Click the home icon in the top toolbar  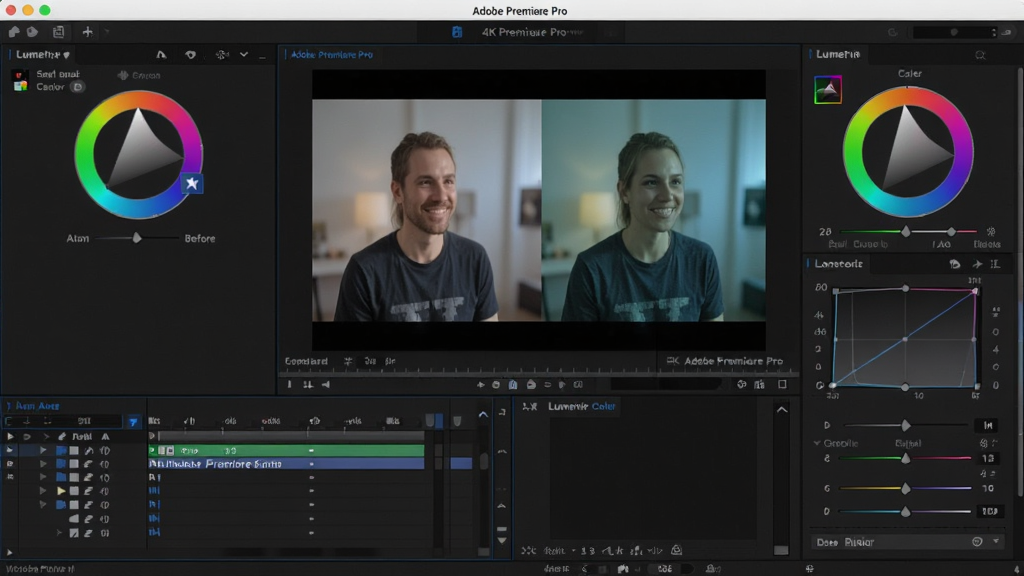point(14,31)
